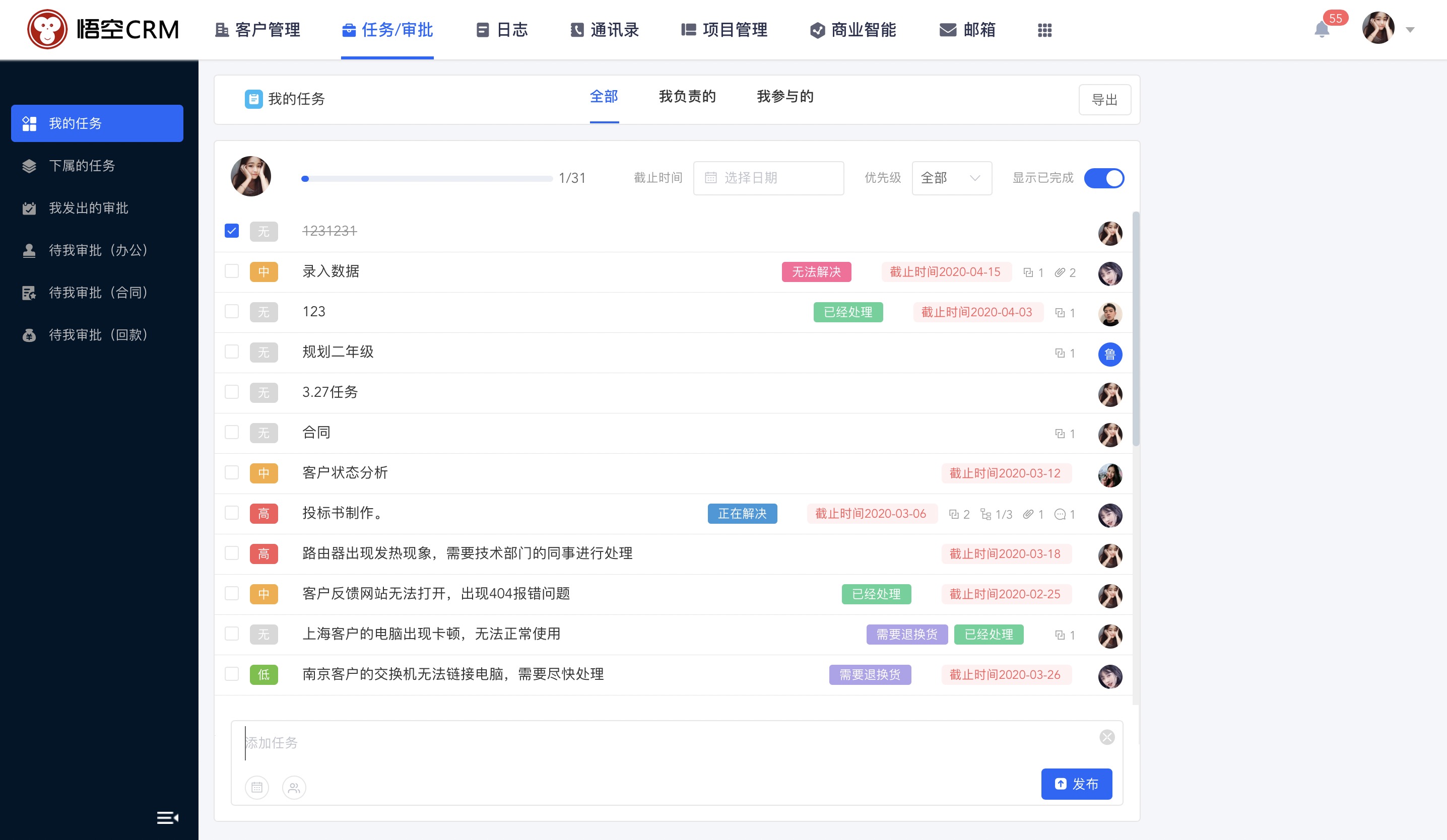Check the 录入数据 task checkbox
This screenshot has width=1447, height=840.
click(x=231, y=271)
